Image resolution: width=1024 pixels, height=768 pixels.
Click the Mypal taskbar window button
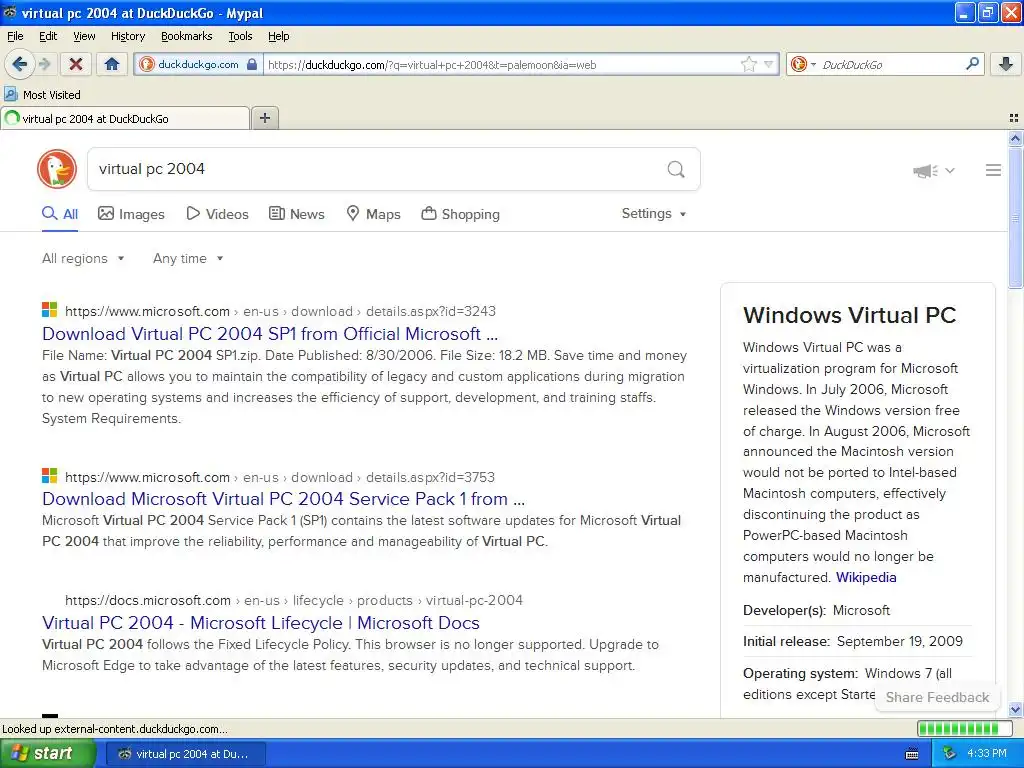point(185,754)
